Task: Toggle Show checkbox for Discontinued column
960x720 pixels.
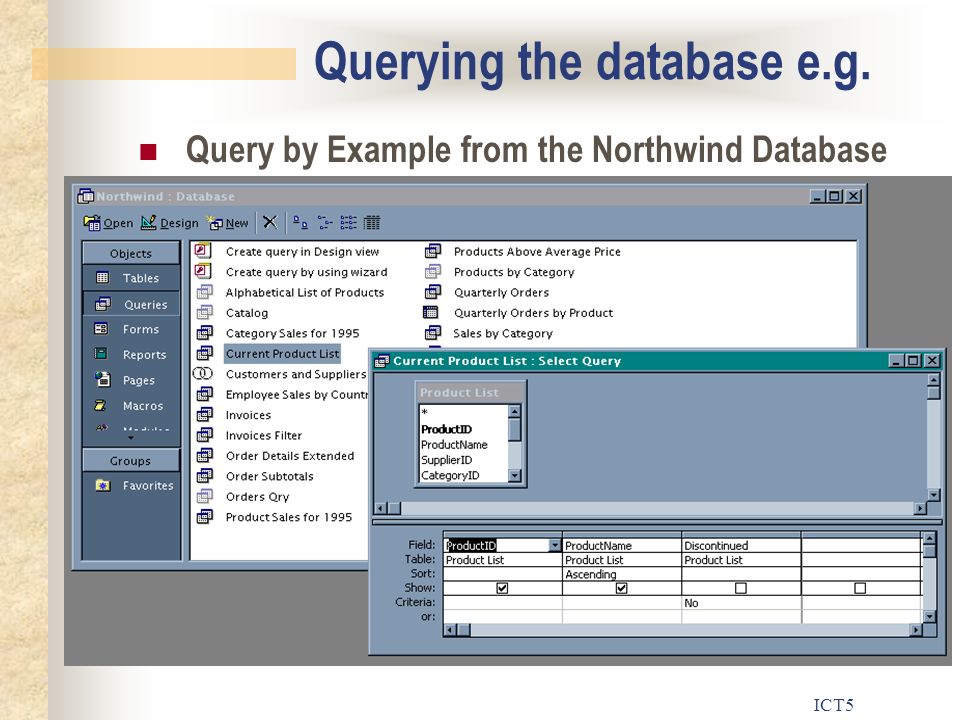Action: click(741, 588)
